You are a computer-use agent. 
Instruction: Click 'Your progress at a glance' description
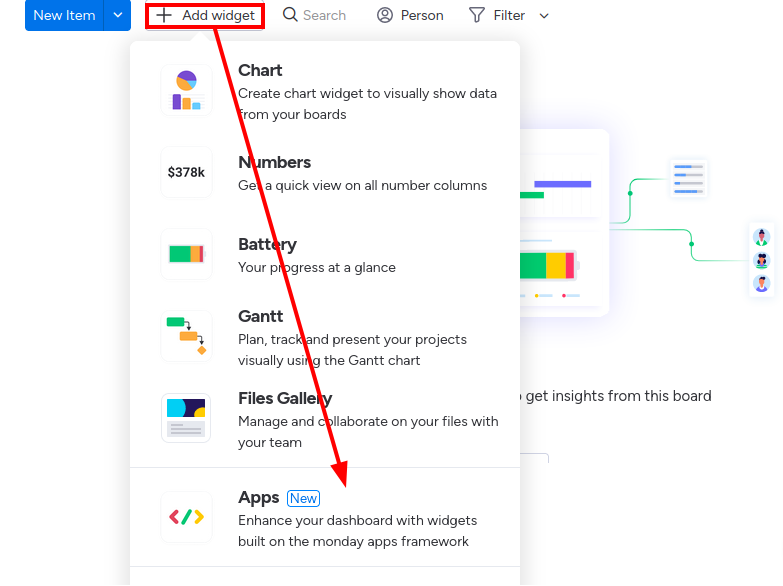[x=317, y=267]
